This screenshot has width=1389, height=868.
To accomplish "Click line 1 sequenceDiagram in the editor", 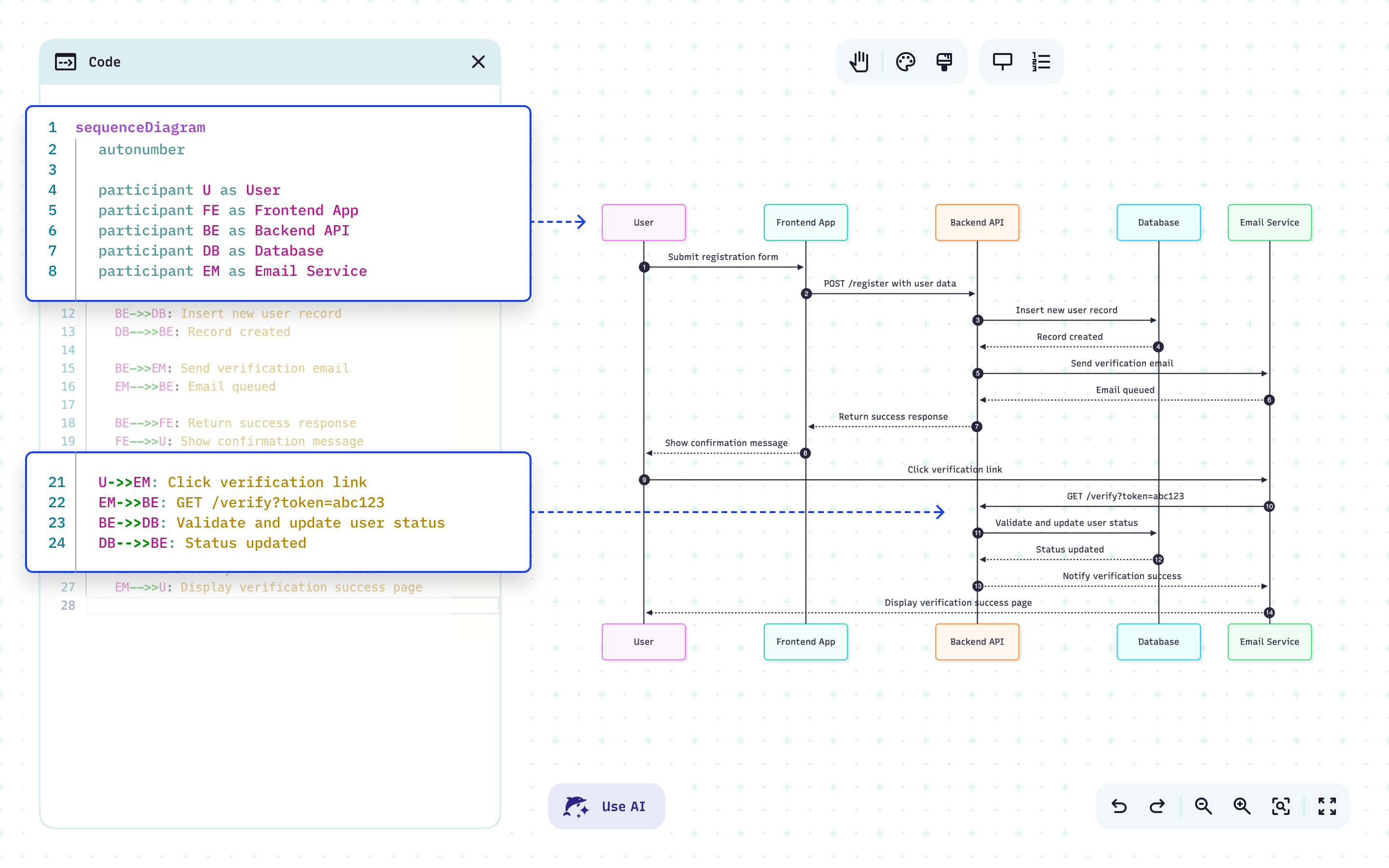I will [140, 127].
